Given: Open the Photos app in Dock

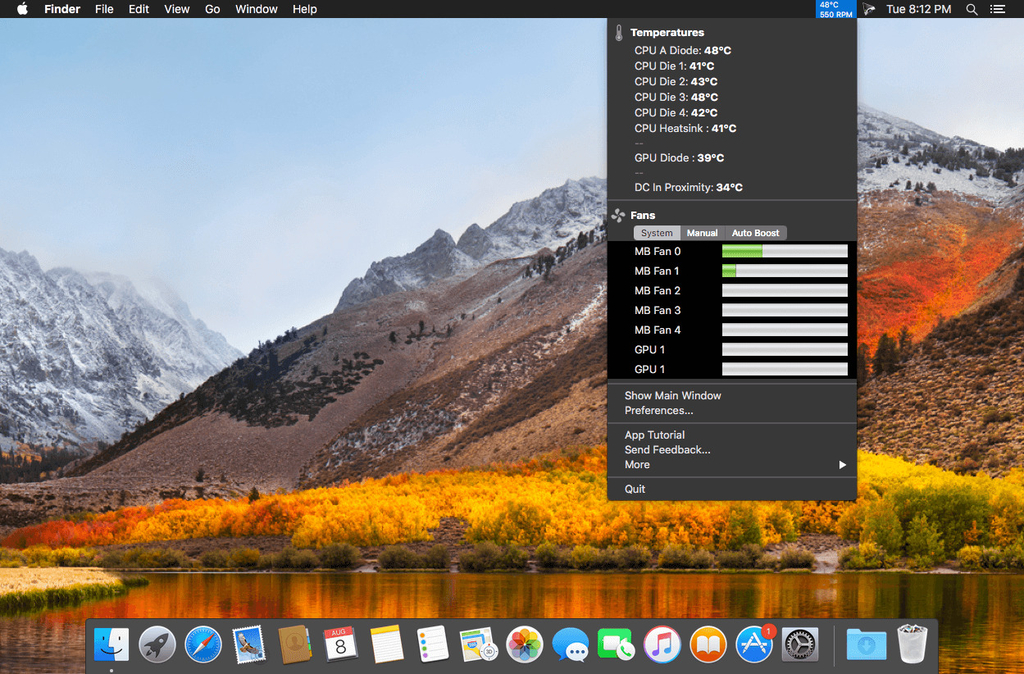Looking at the screenshot, I should 524,645.
